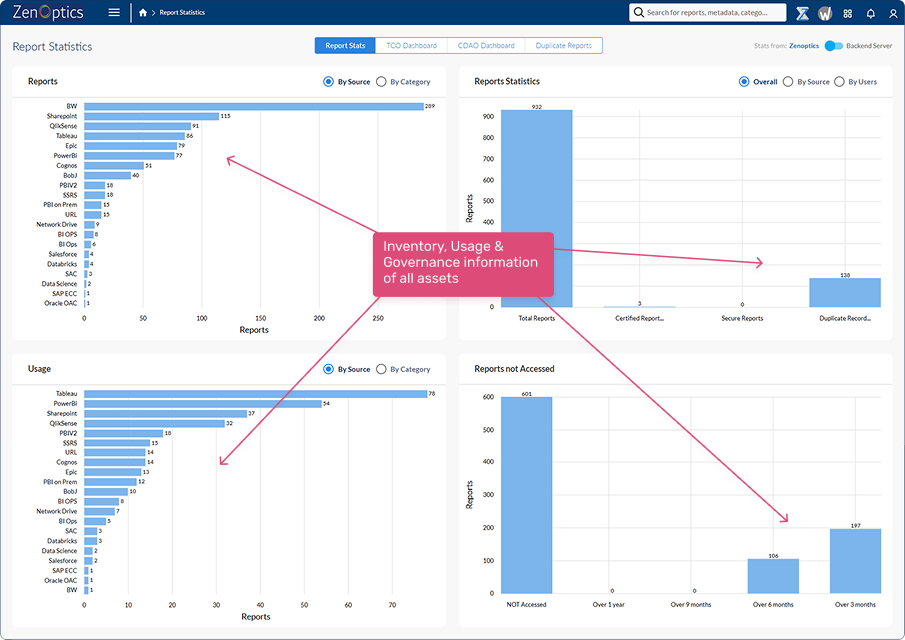Click the NOT Accessed bar in chart

526,495
